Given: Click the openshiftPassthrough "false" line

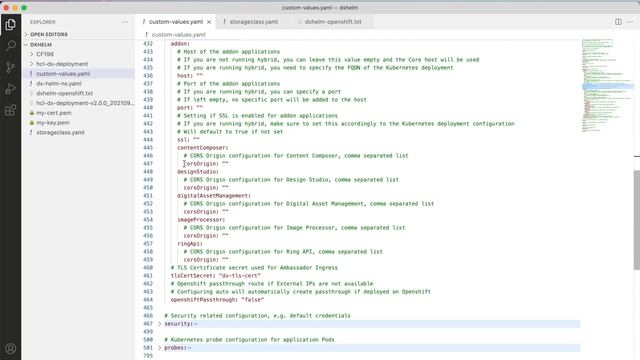Looking at the screenshot, I should point(217,300).
